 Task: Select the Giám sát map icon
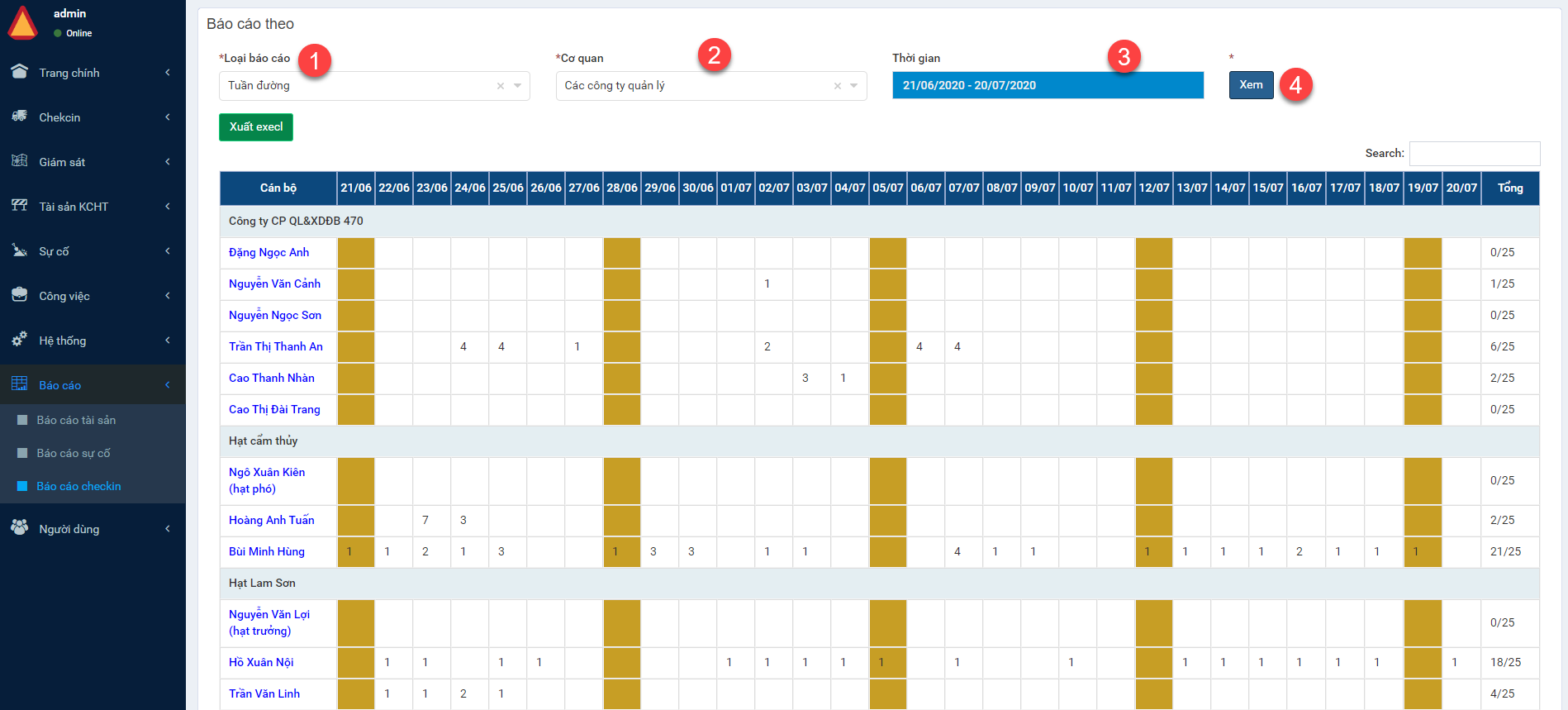tap(20, 161)
